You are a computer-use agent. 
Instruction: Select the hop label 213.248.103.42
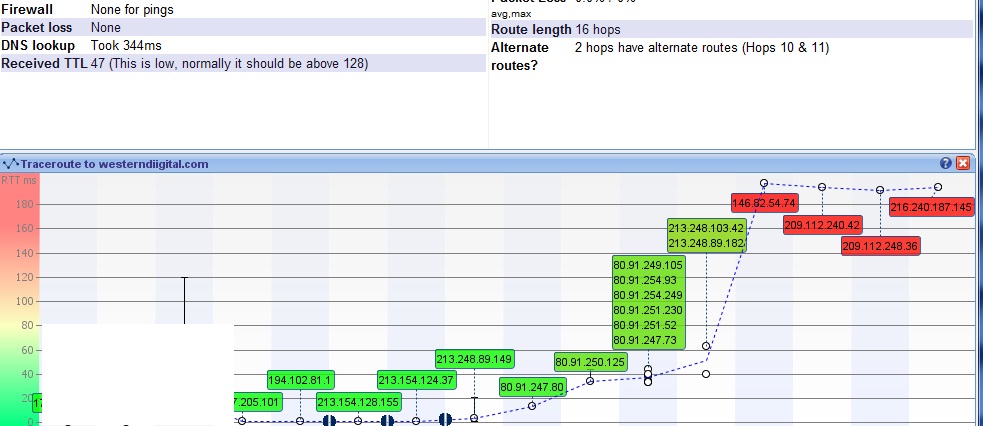[x=706, y=228]
